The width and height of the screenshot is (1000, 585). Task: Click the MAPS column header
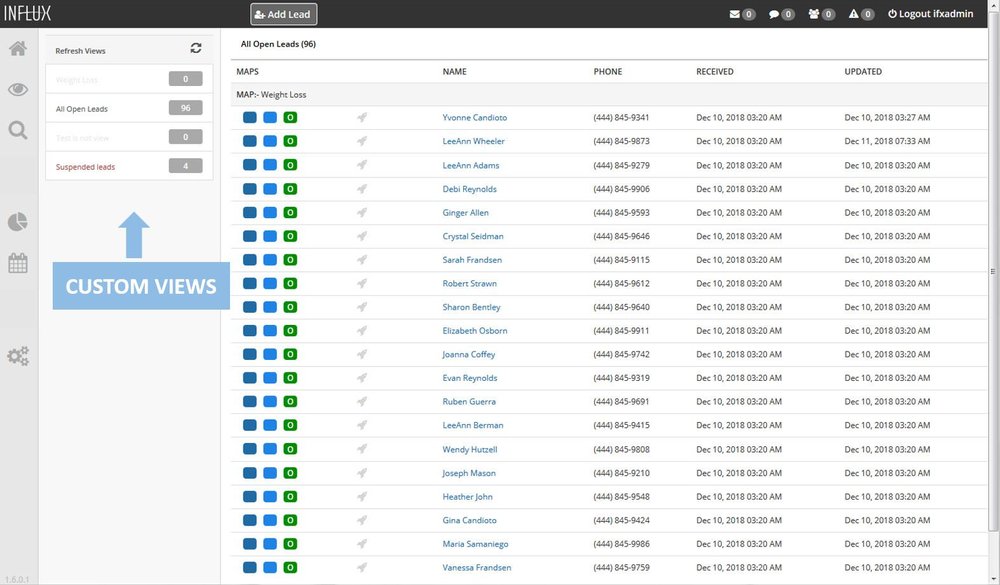[247, 71]
